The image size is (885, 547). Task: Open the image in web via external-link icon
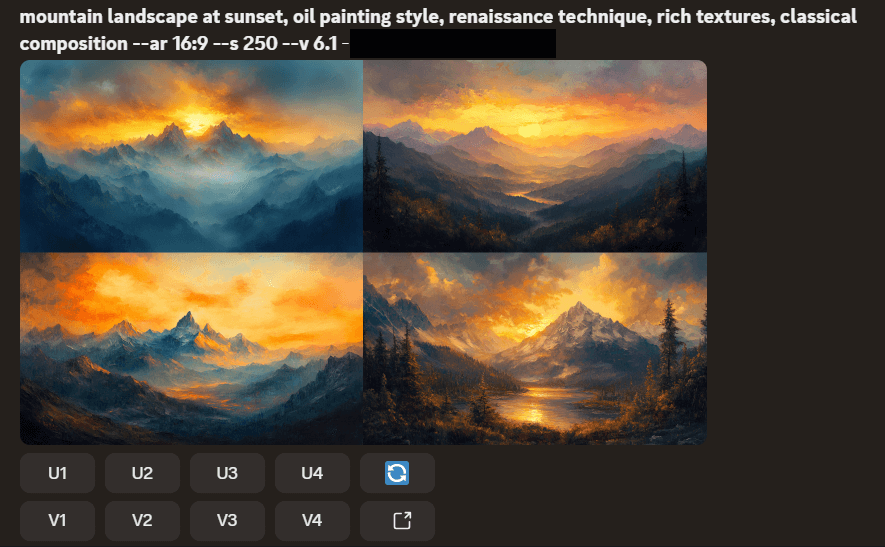click(x=402, y=520)
